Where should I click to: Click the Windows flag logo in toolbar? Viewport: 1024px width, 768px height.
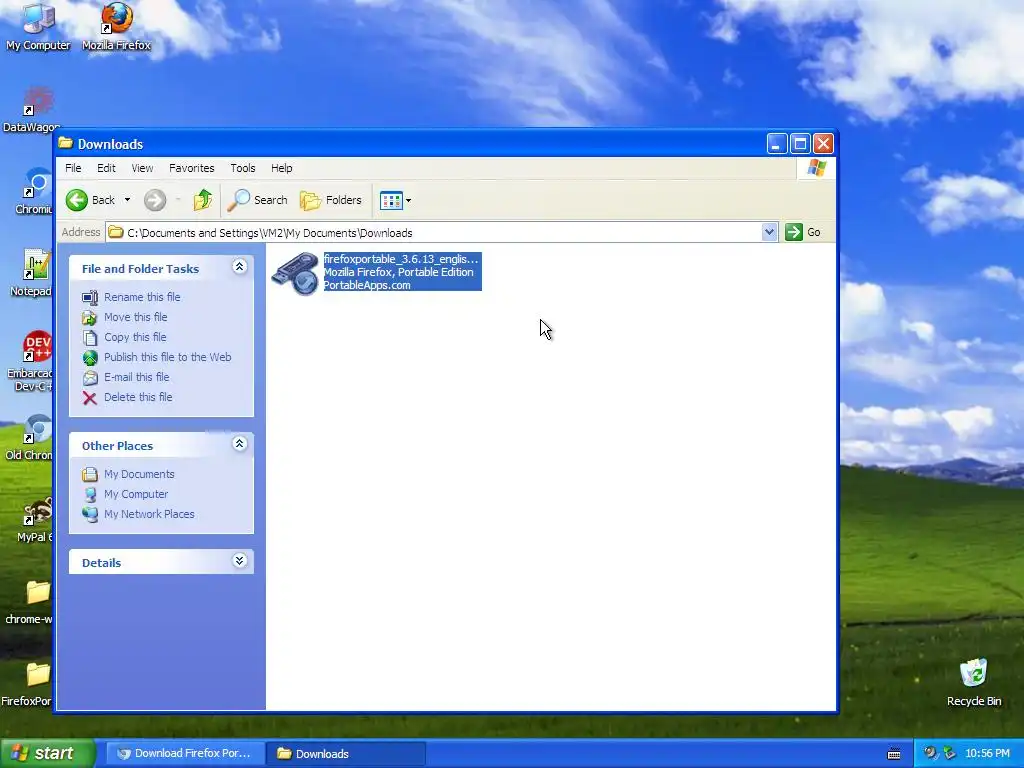tap(816, 168)
